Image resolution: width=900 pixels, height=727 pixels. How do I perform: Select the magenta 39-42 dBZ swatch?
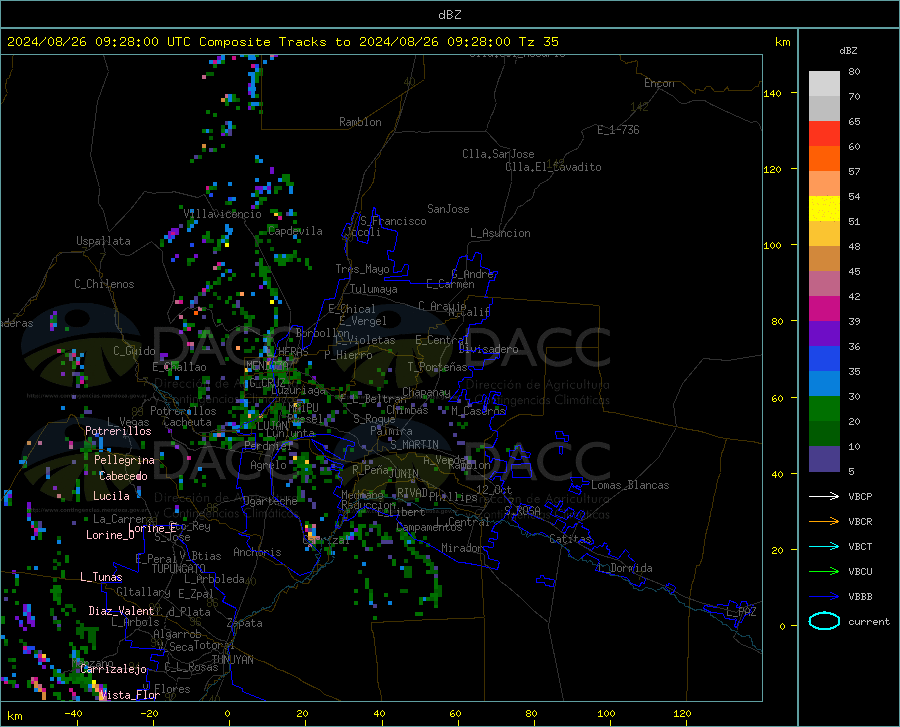tap(824, 309)
